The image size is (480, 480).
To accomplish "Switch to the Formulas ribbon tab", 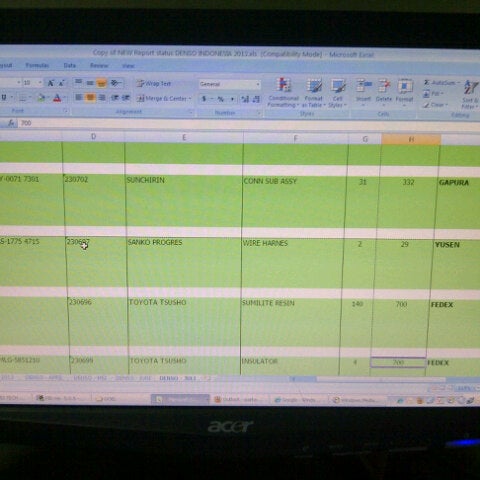I will click(x=37, y=65).
